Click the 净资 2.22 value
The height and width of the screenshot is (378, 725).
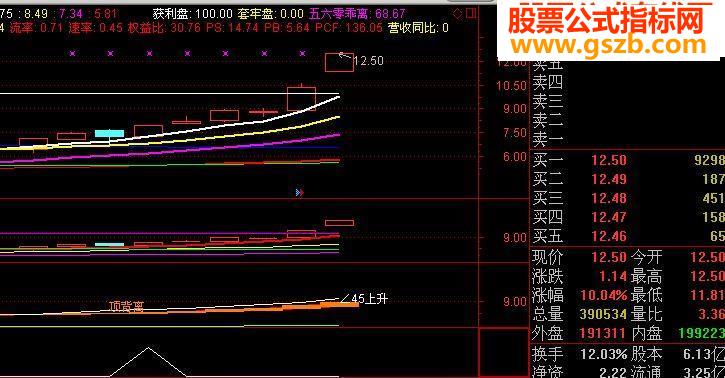613,372
